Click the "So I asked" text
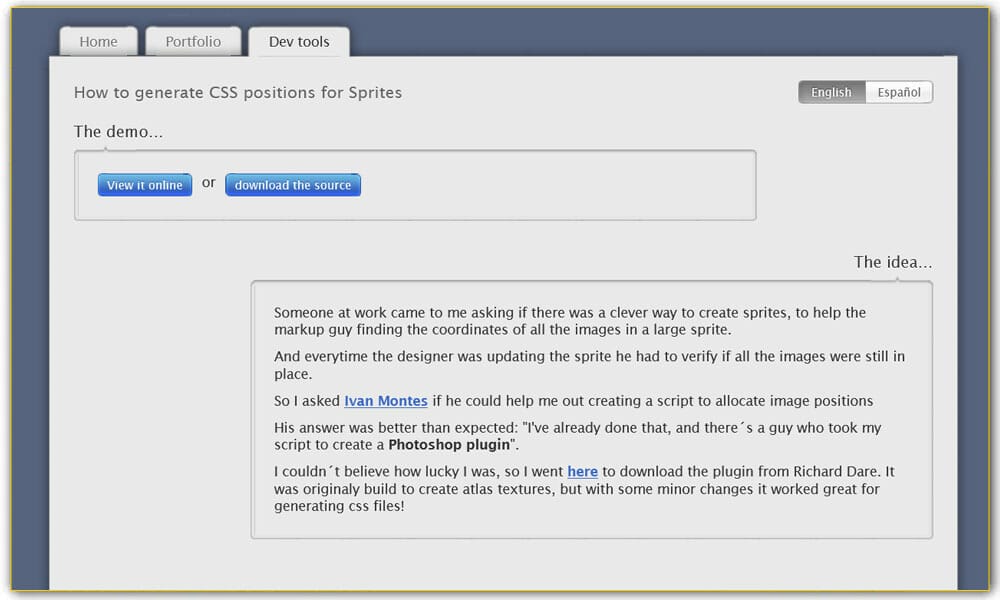The image size is (1000, 600). click(x=307, y=401)
